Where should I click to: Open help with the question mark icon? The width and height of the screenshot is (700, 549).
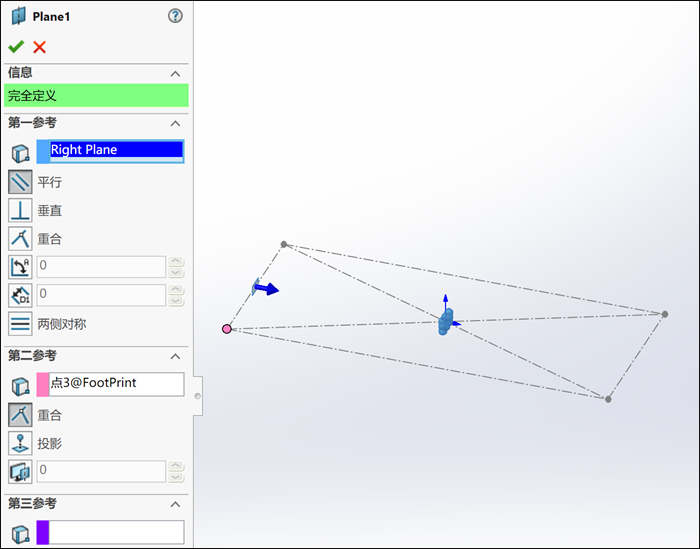pyautogui.click(x=175, y=16)
